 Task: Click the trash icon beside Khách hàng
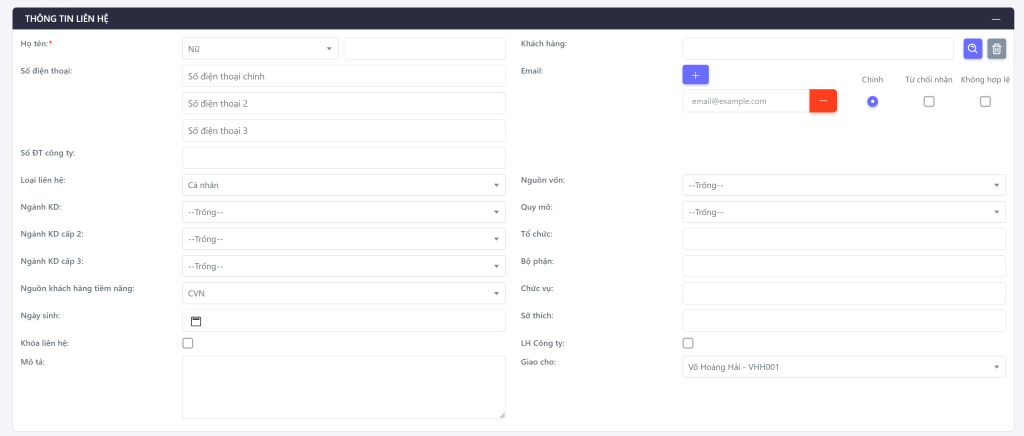(996, 48)
